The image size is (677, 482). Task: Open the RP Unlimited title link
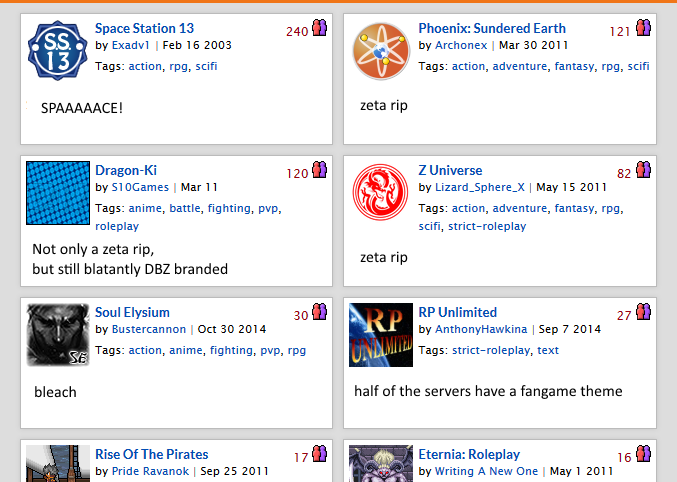pyautogui.click(x=457, y=313)
